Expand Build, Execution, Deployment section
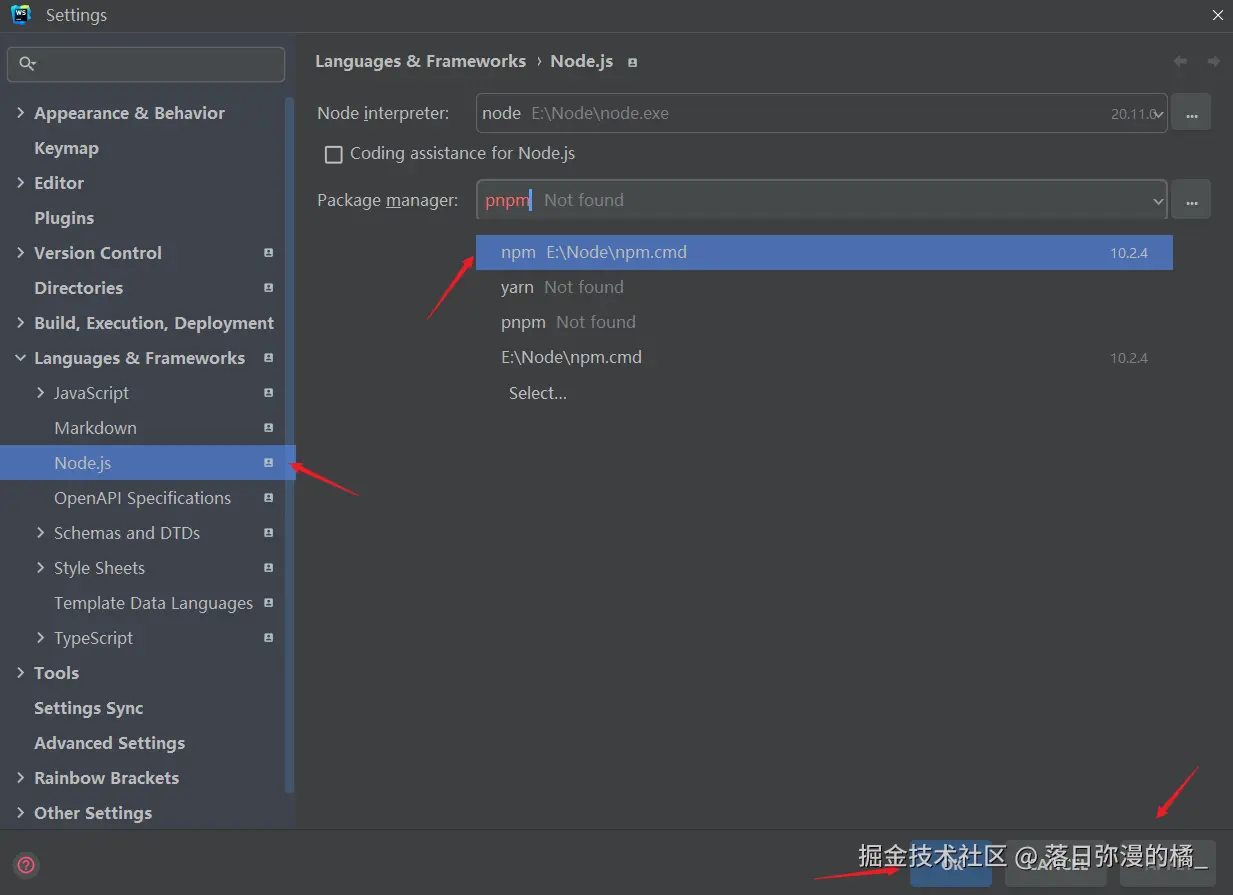Image resolution: width=1233 pixels, height=895 pixels. pyautogui.click(x=20, y=323)
